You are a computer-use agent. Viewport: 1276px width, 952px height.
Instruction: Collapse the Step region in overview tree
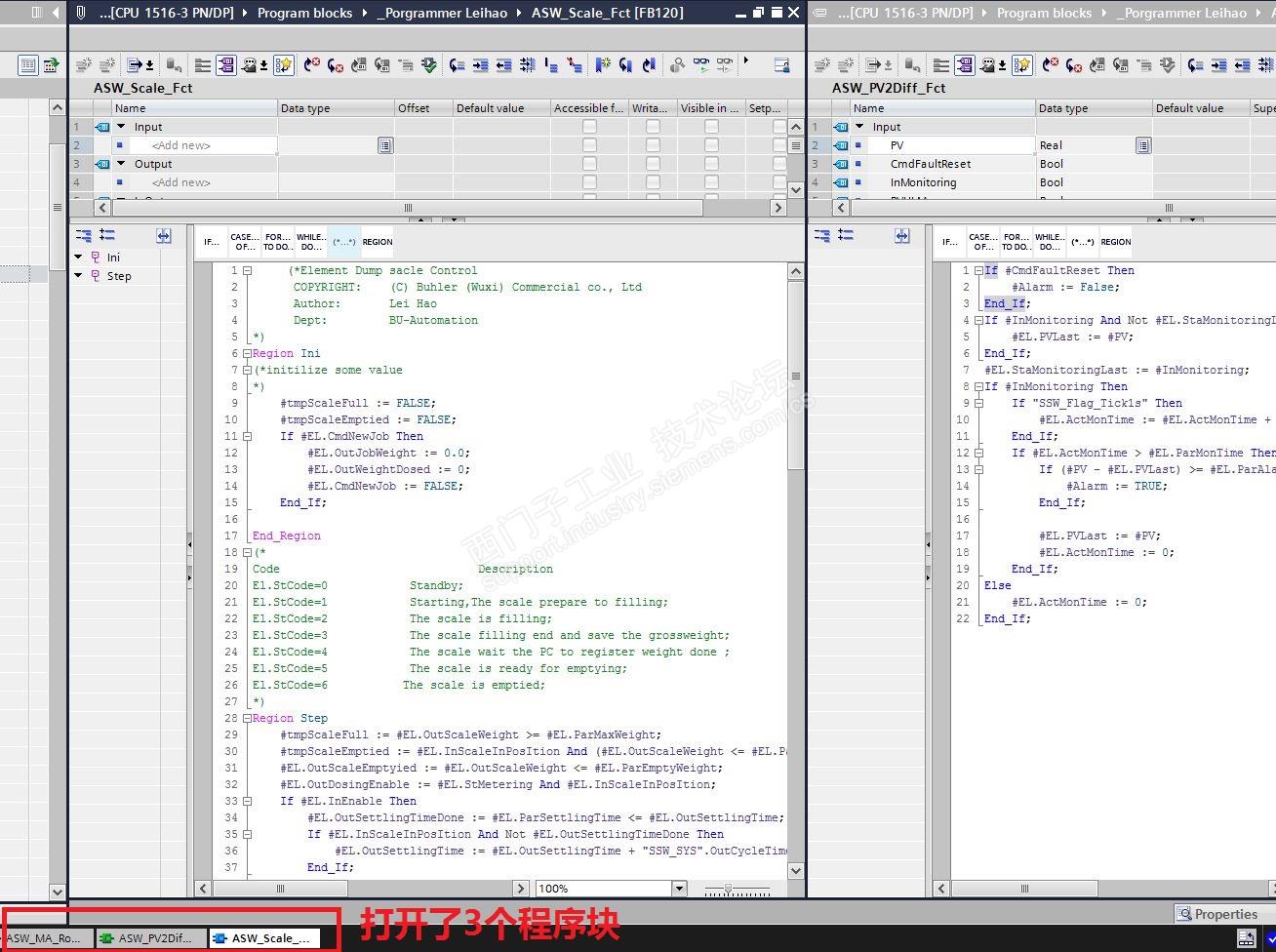coord(79,276)
